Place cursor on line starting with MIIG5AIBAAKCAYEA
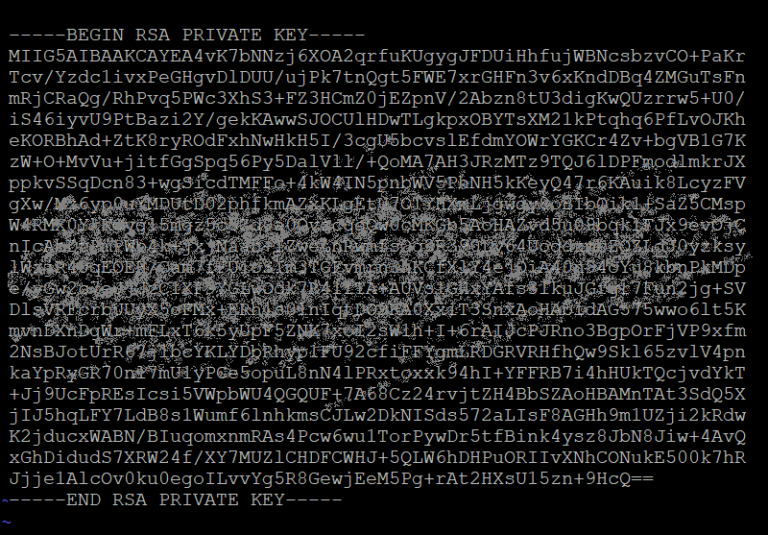 (377, 56)
